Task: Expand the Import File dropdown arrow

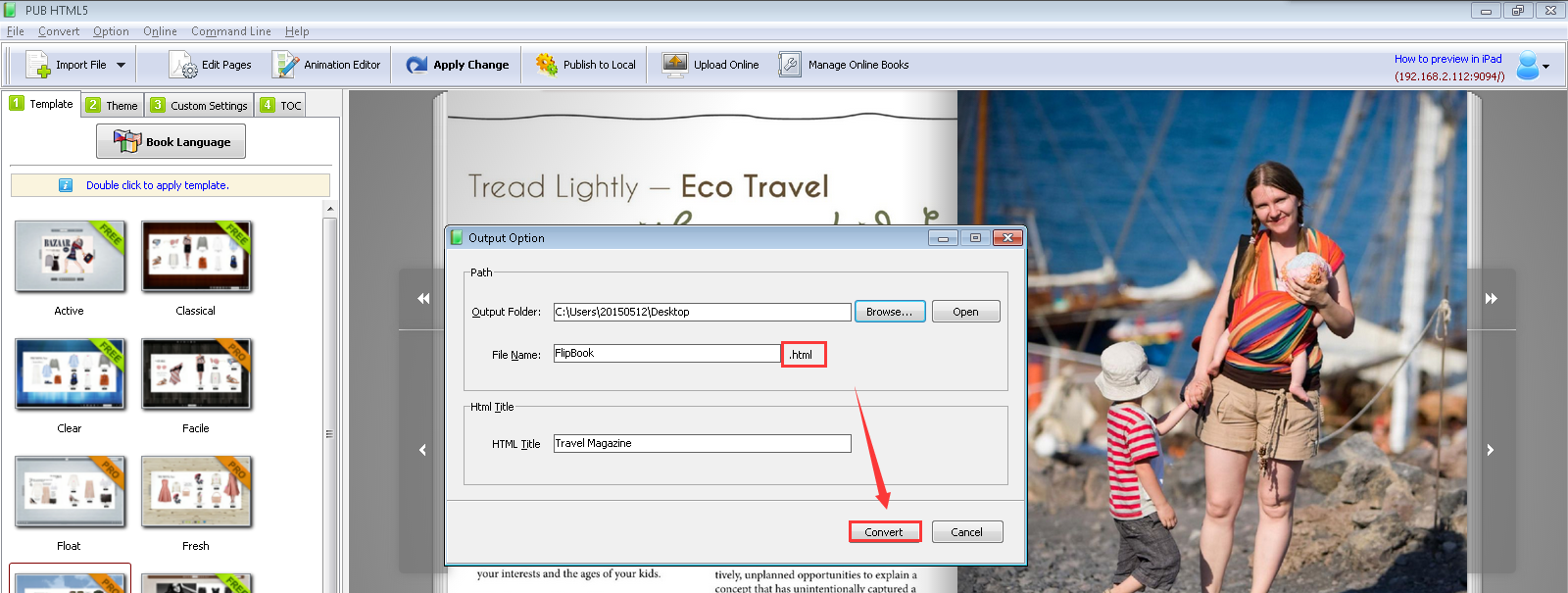Action: 122,65
